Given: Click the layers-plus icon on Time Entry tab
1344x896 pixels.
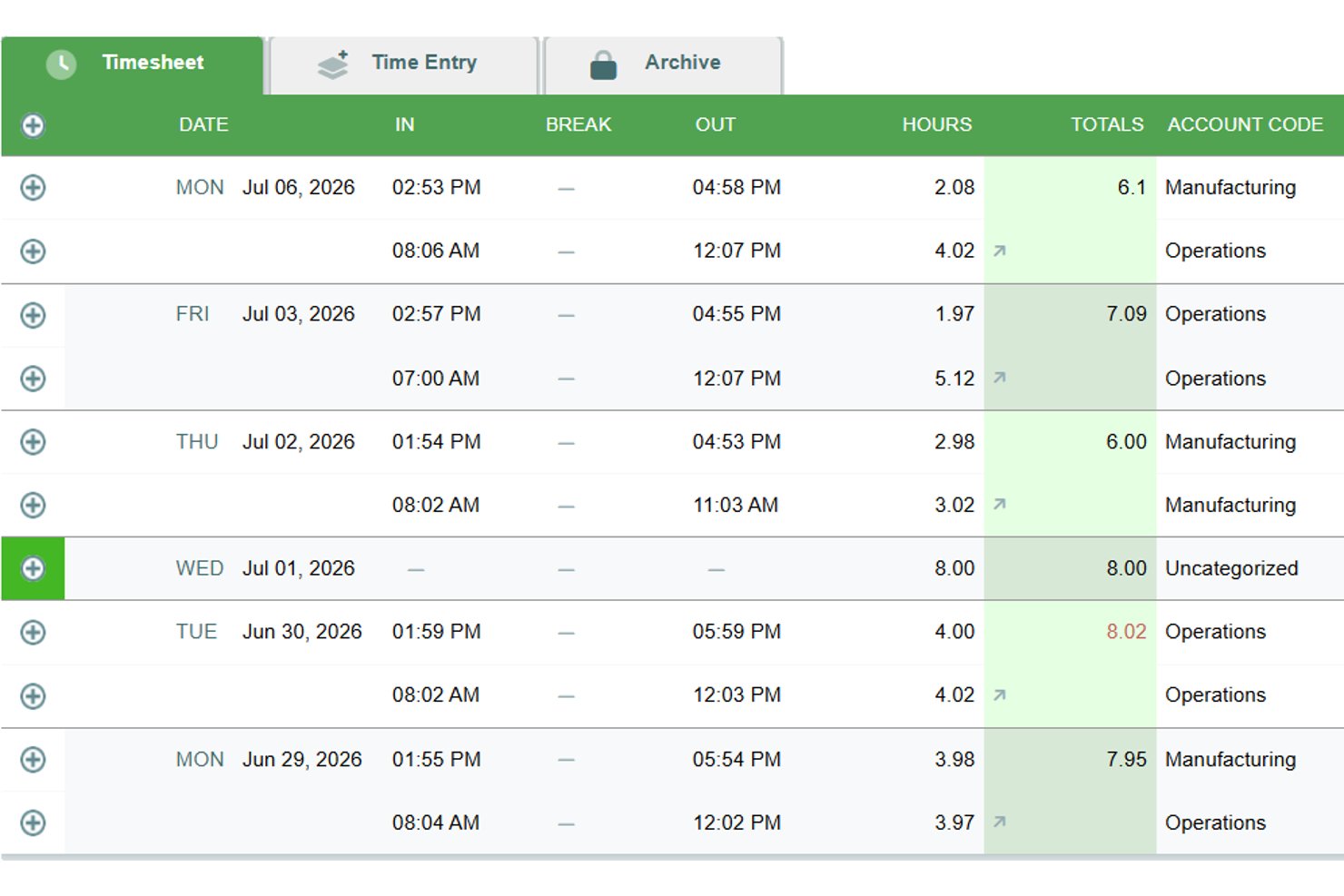Looking at the screenshot, I should (x=333, y=64).
